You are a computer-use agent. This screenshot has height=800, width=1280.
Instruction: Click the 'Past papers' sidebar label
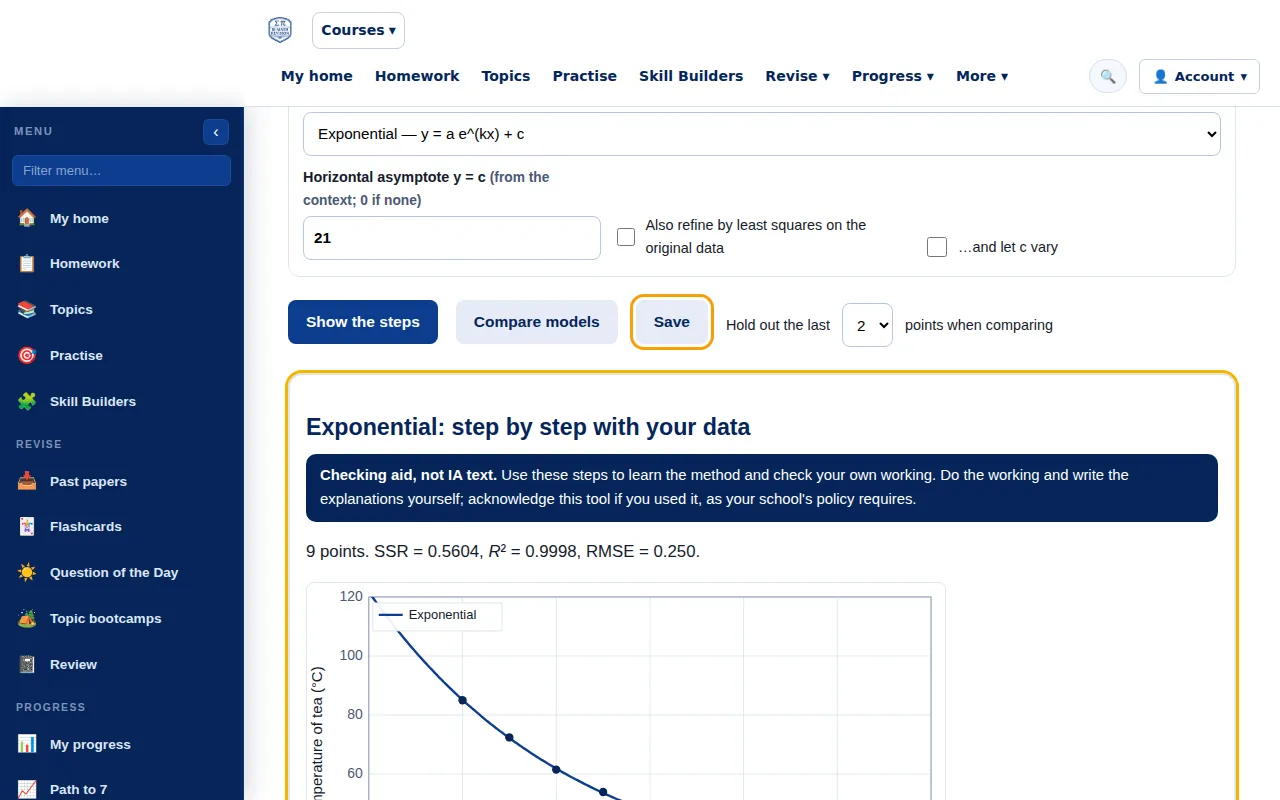pos(88,481)
